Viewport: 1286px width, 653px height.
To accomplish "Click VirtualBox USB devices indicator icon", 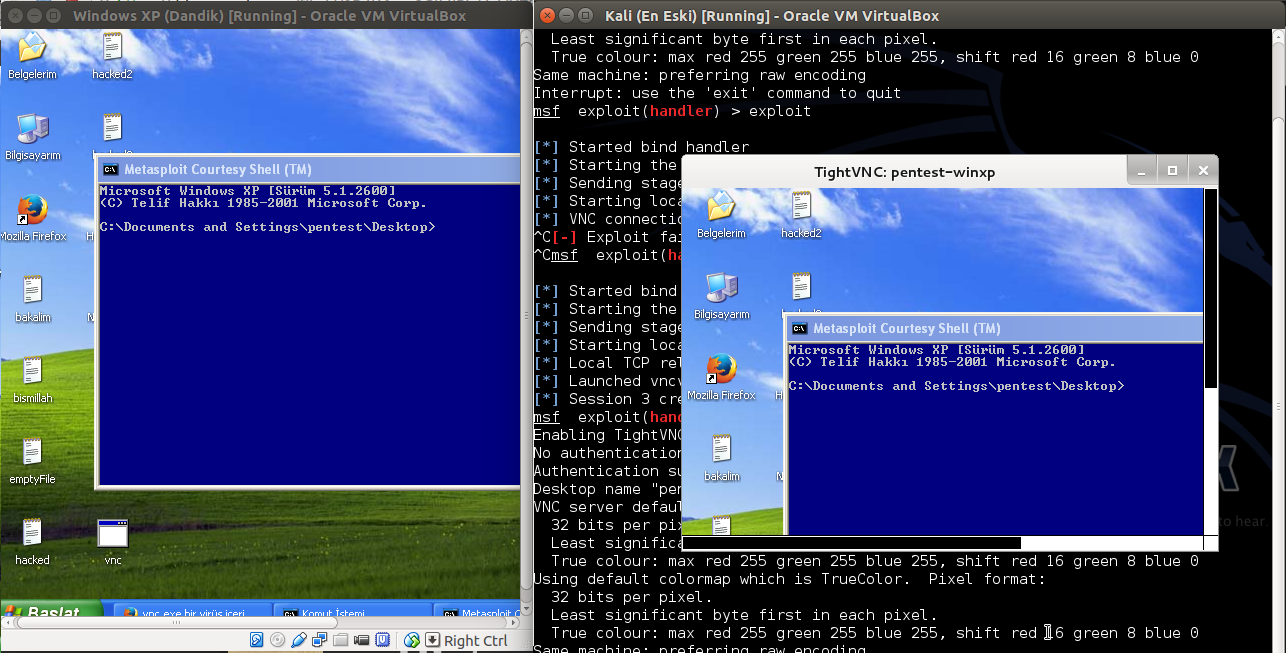I will [x=299, y=640].
